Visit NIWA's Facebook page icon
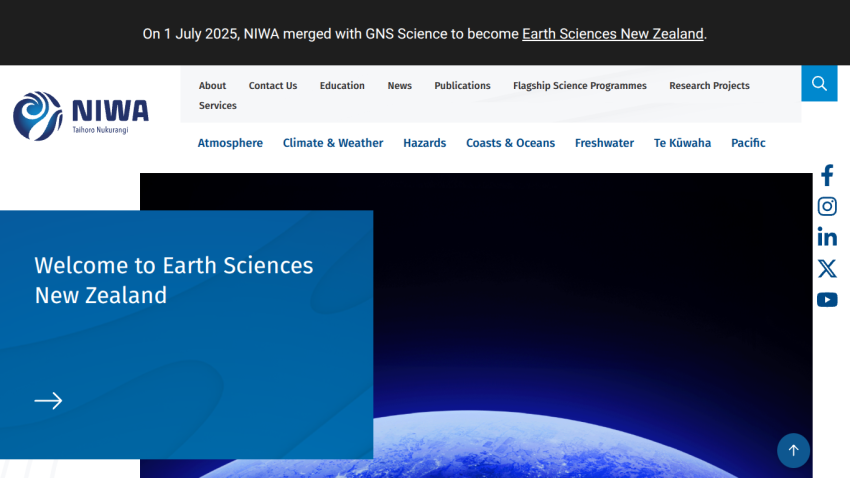The height and width of the screenshot is (478, 850). pyautogui.click(x=827, y=176)
